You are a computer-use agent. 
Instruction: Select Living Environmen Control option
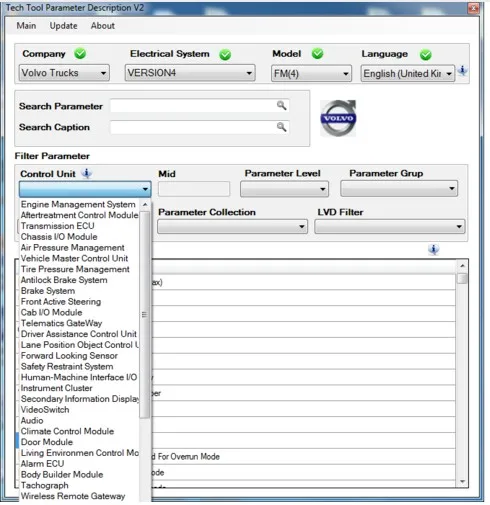coord(79,453)
